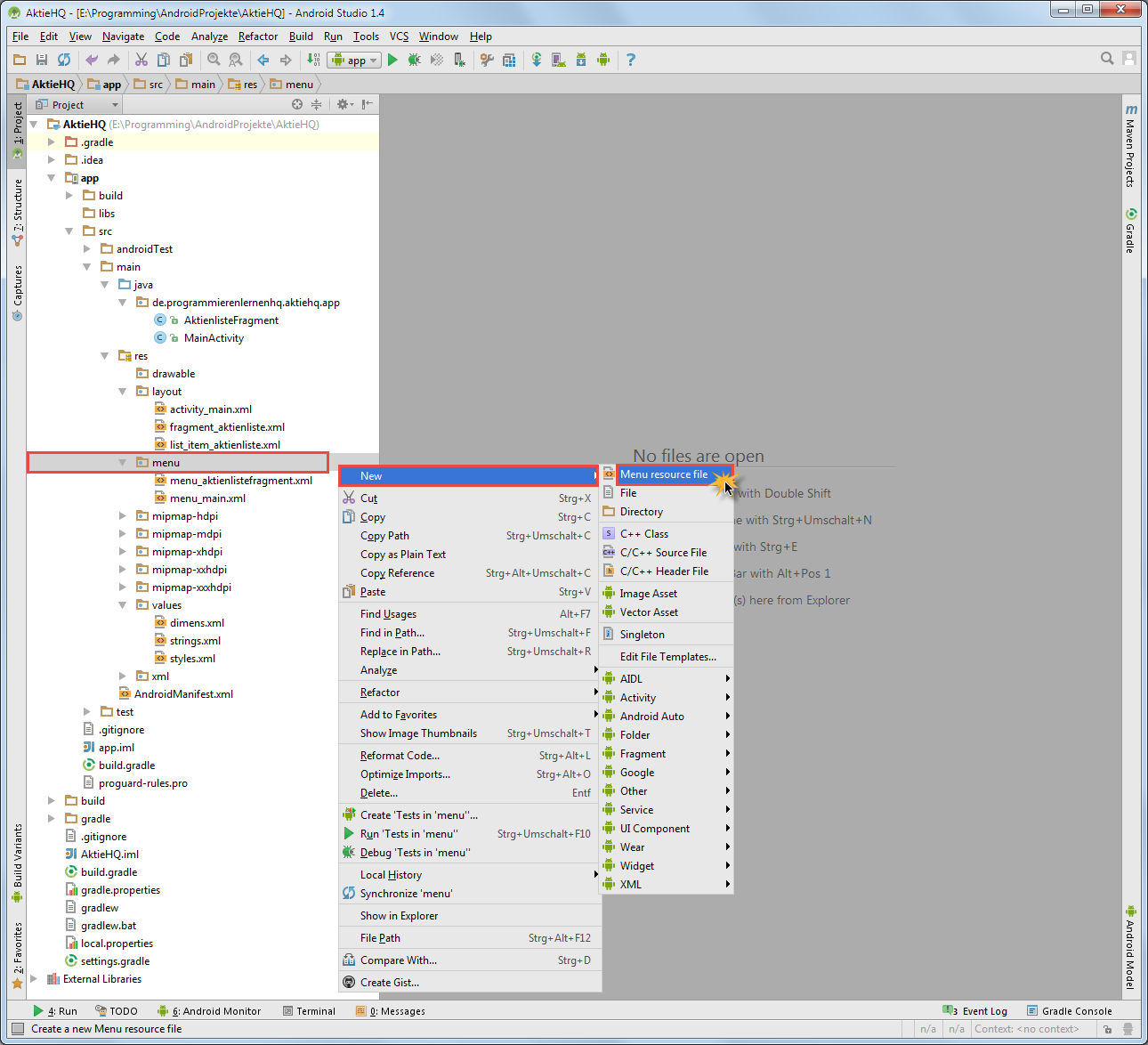This screenshot has width=1148, height=1045.
Task: Click the Search Everywhere magnifier icon
Action: (1107, 59)
